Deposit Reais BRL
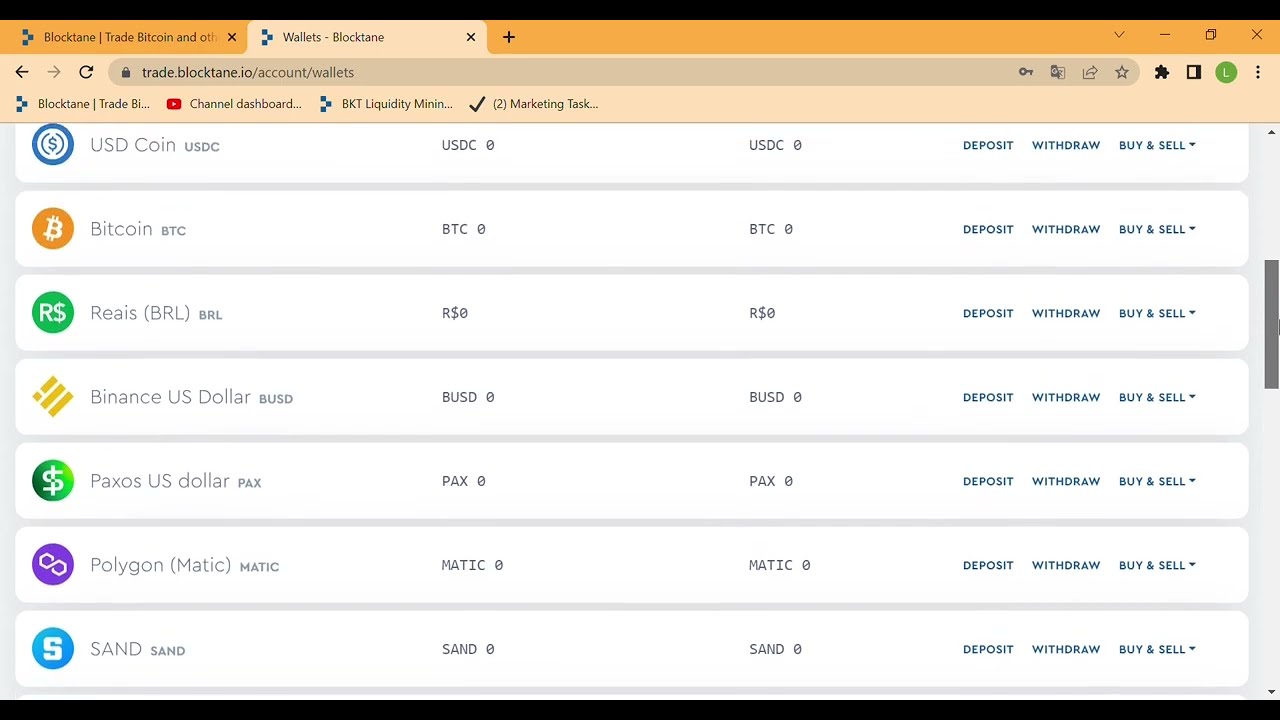 click(988, 313)
